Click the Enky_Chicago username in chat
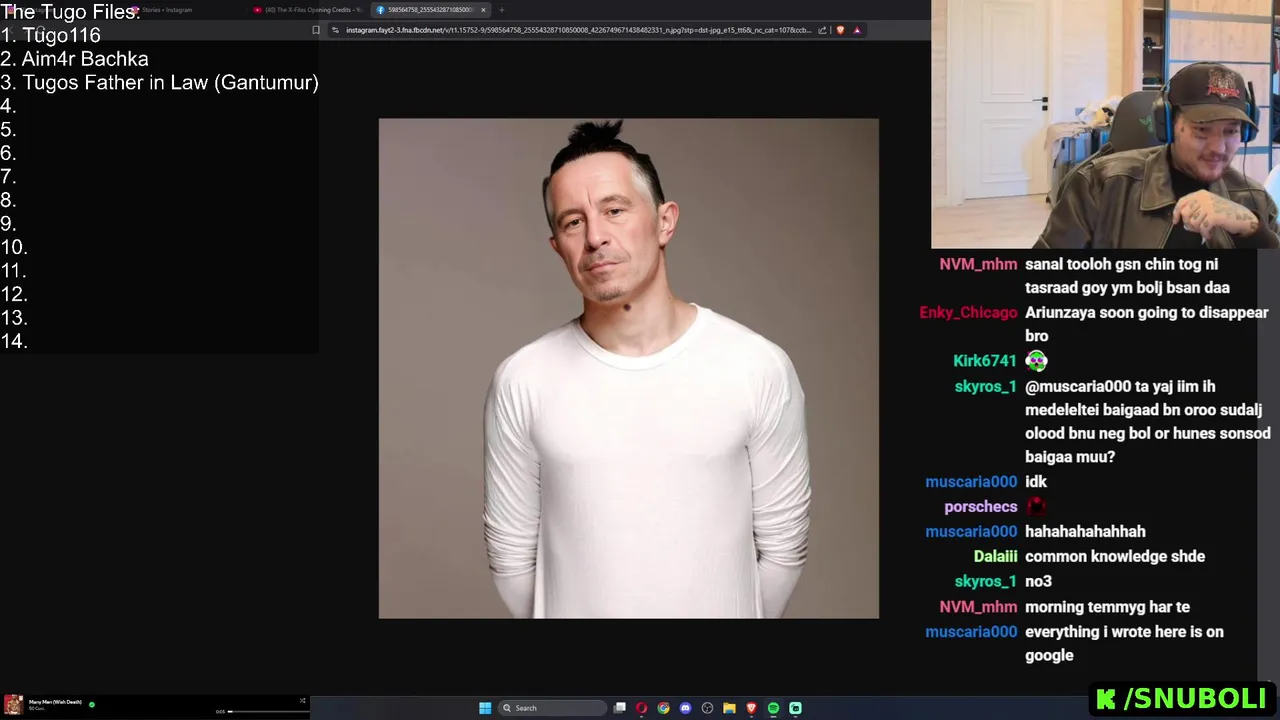This screenshot has height=720, width=1280. click(x=968, y=313)
